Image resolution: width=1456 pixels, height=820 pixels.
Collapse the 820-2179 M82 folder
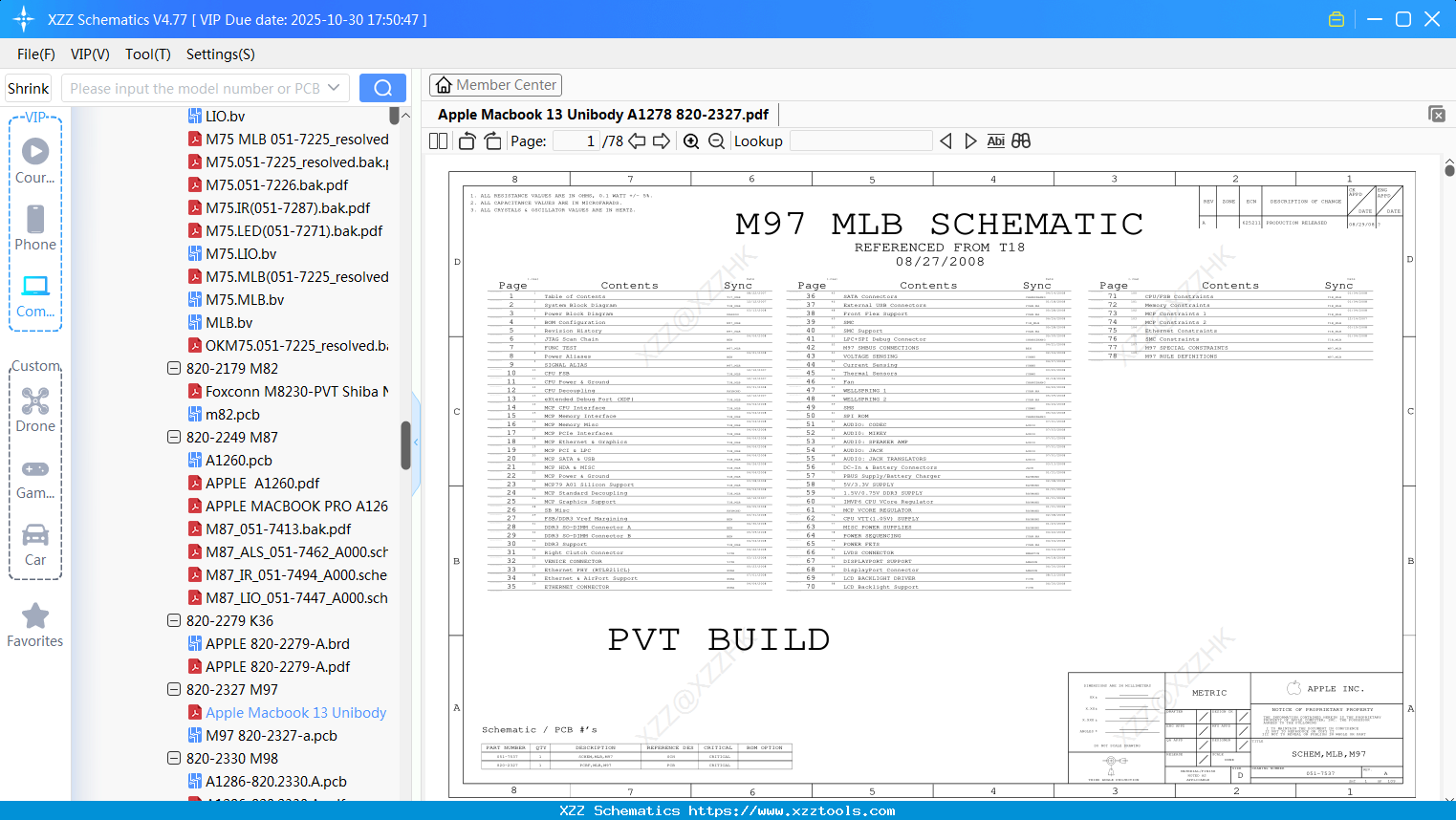pyautogui.click(x=174, y=368)
